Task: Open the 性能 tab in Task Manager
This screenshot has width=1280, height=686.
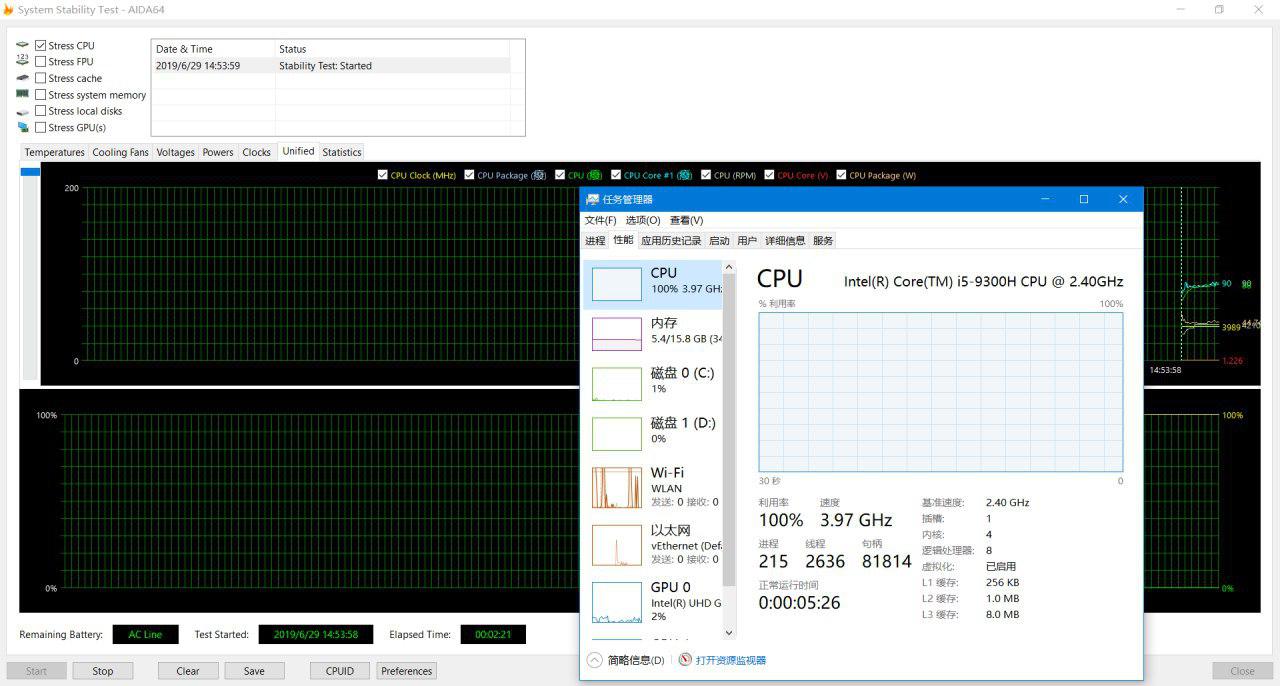Action: pyautogui.click(x=623, y=240)
